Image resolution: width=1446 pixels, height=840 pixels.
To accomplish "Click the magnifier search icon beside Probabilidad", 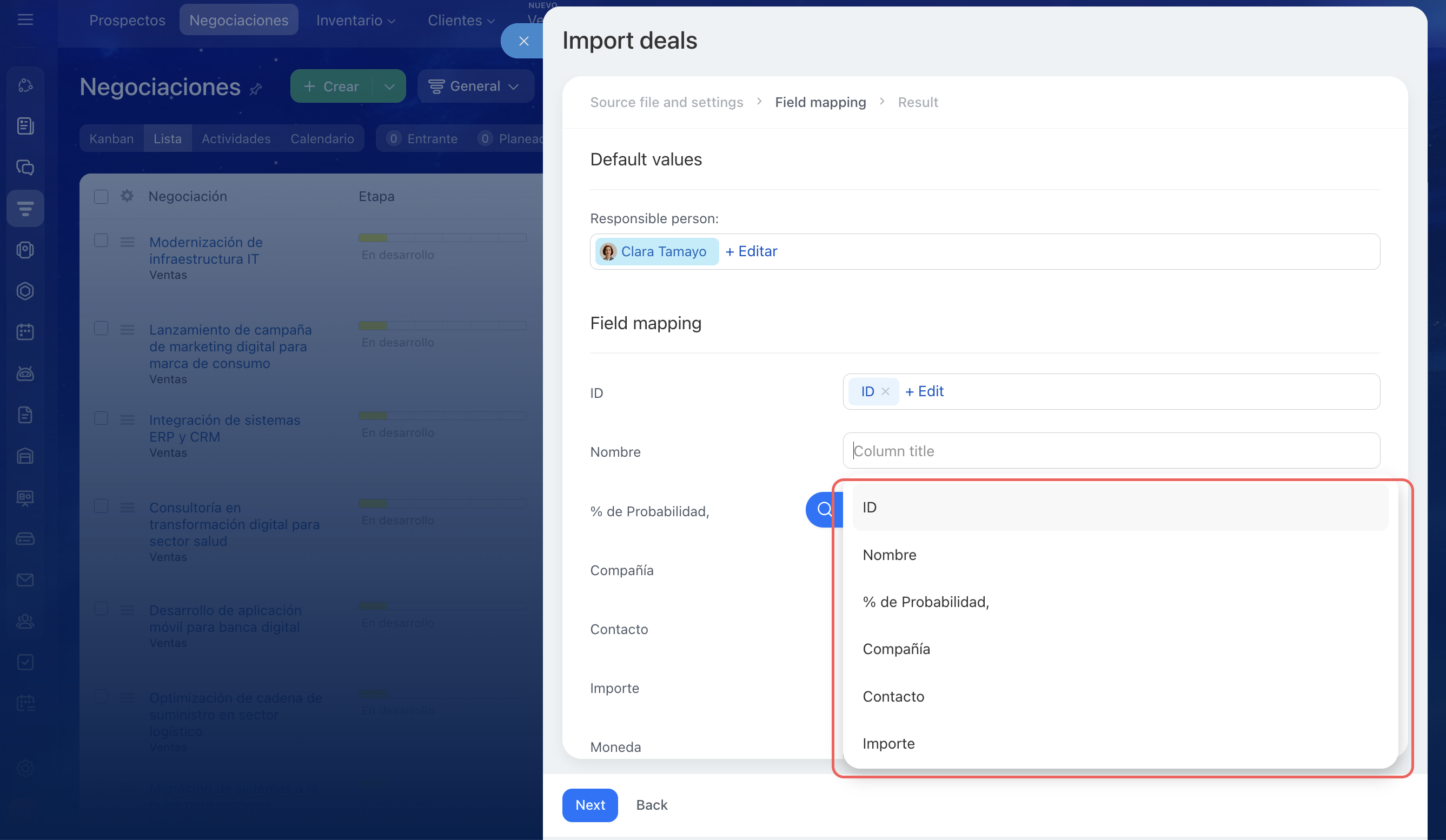I will 824,509.
